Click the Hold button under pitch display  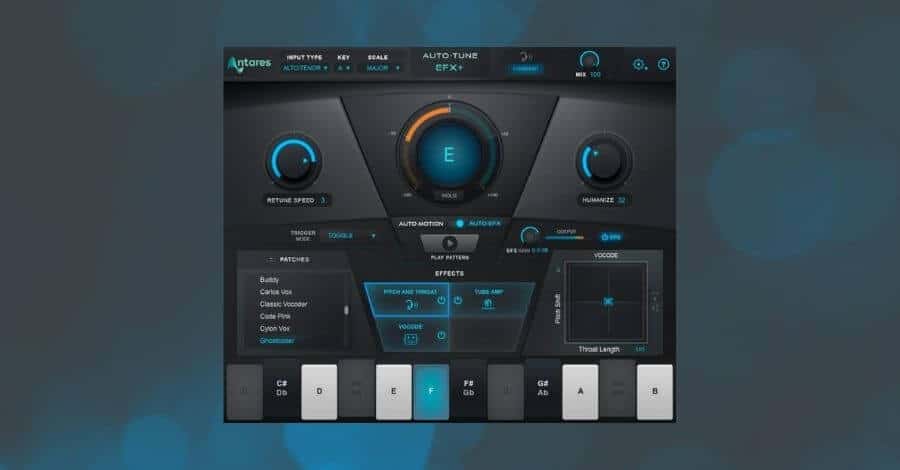pyautogui.click(x=449, y=196)
